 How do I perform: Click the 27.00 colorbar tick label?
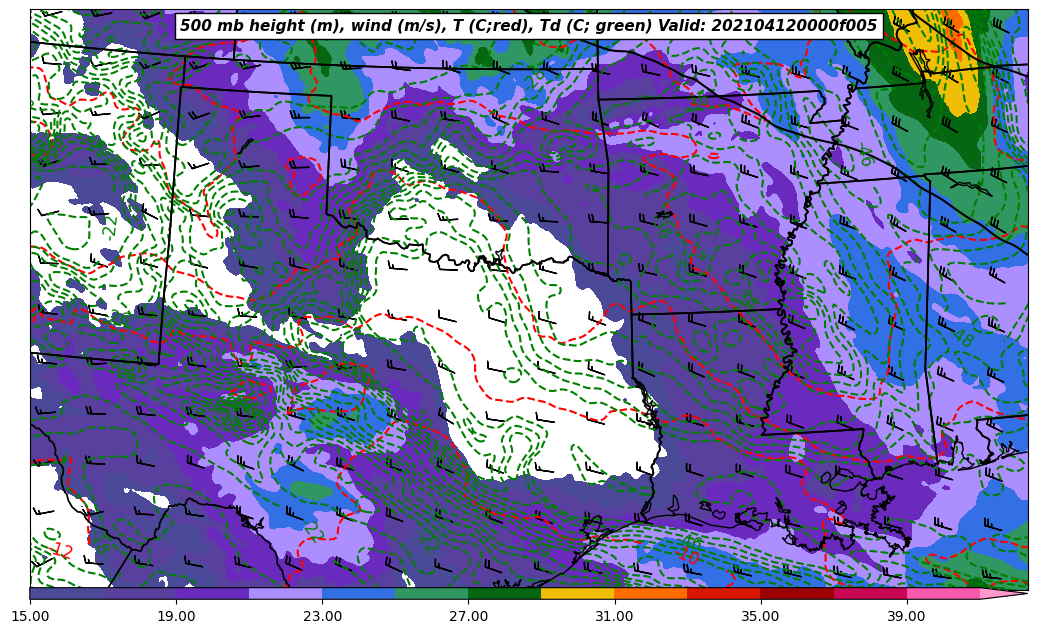point(468,616)
